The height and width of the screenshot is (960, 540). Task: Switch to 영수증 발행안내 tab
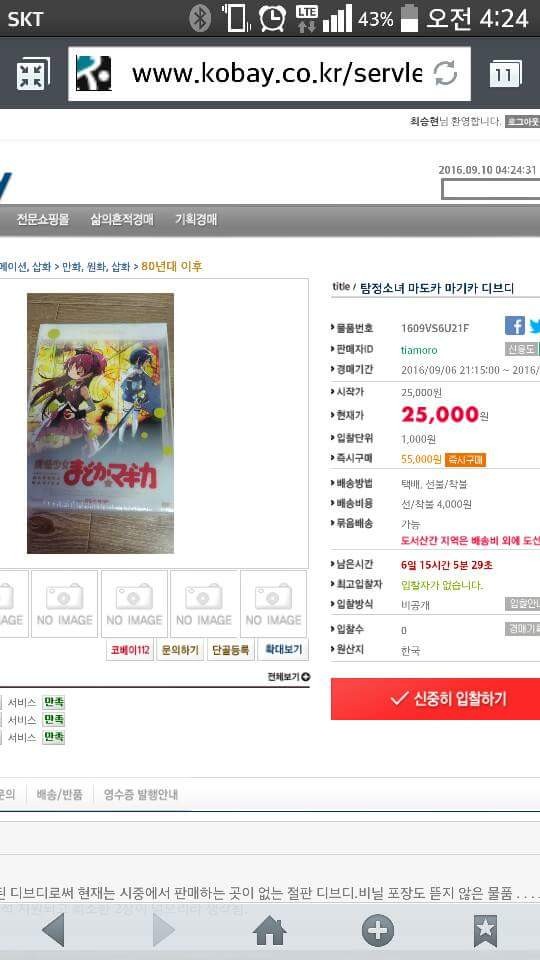(x=140, y=795)
